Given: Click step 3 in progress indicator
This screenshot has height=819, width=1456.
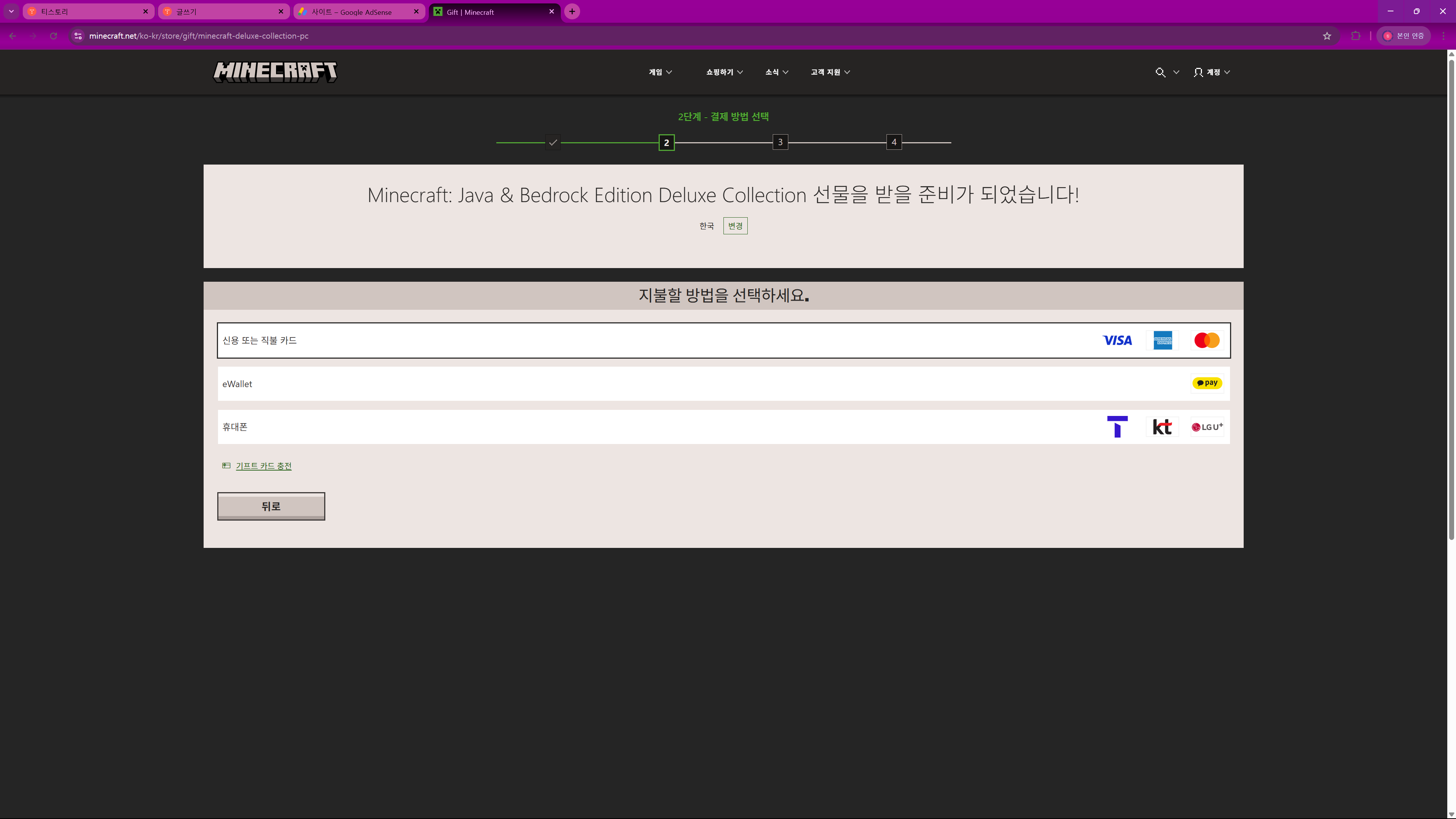Looking at the screenshot, I should [780, 143].
